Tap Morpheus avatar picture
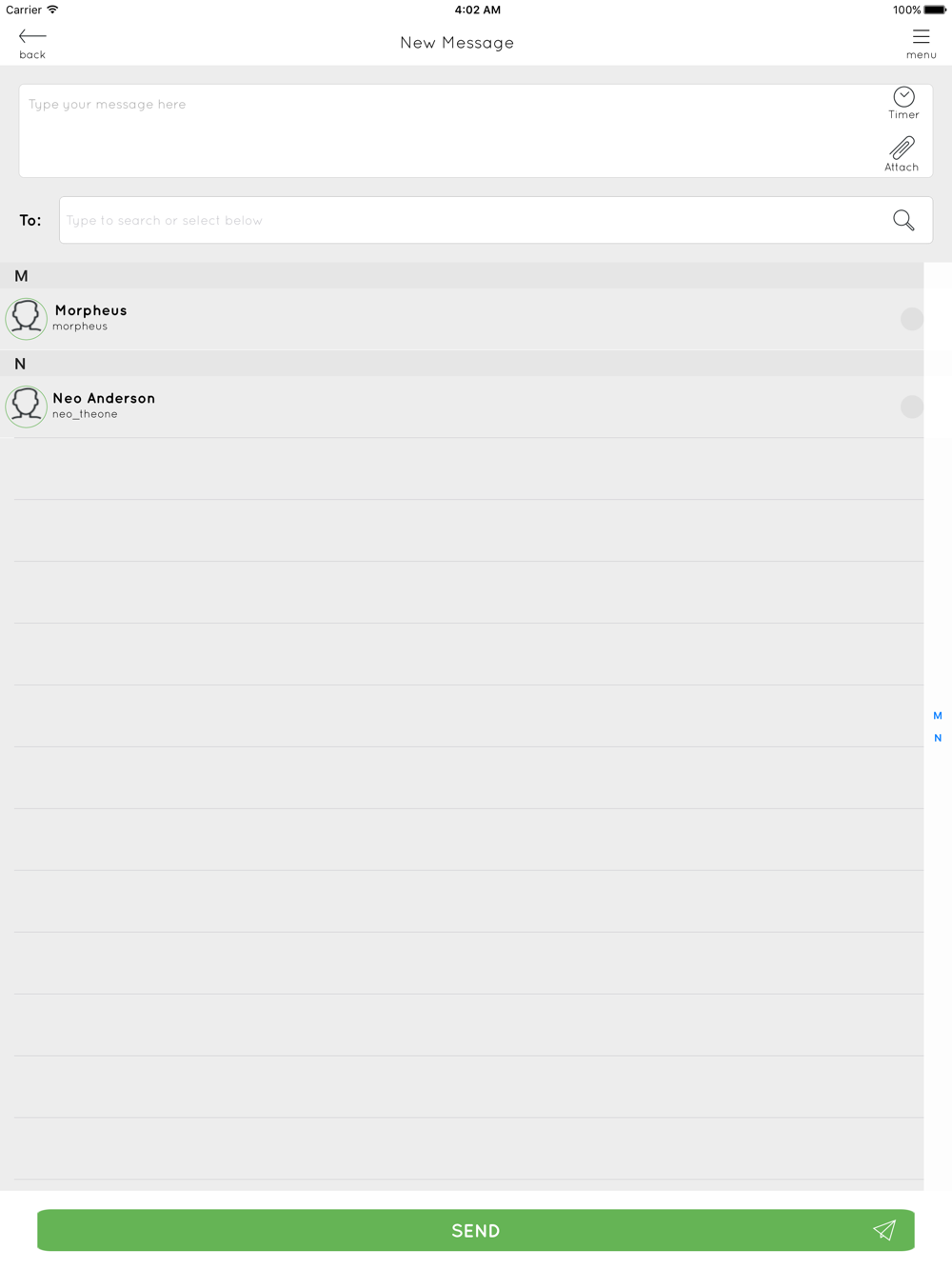The width and height of the screenshot is (952, 1270). point(26,319)
